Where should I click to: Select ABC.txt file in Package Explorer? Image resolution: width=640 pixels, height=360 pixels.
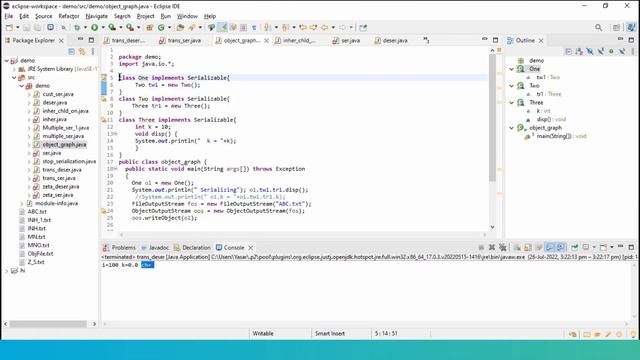[x=37, y=211]
